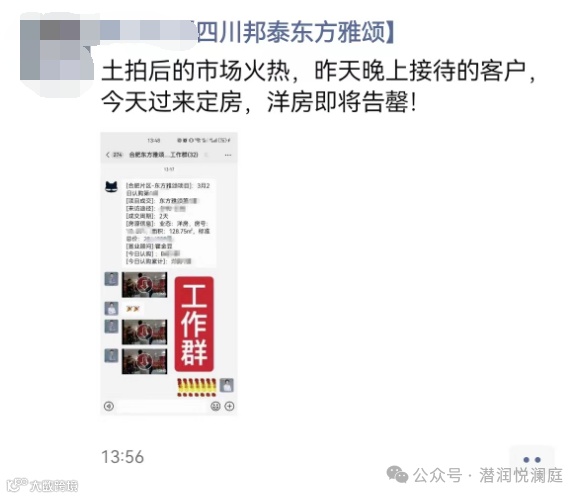This screenshot has height=498, width=581.
Task: Open the emoji smiley icon in chat bar
Action: coord(215,406)
